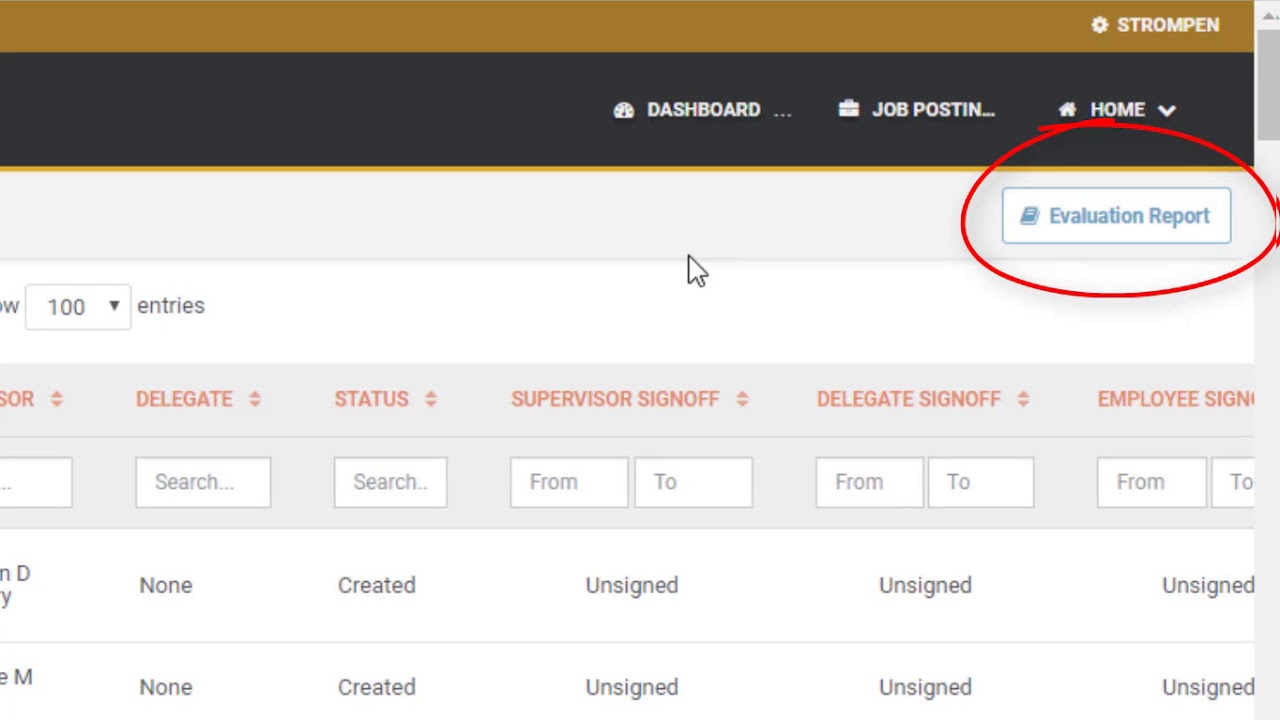Sort by DELEGATE SIGNOFF column header
The height and width of the screenshot is (720, 1280).
[908, 399]
